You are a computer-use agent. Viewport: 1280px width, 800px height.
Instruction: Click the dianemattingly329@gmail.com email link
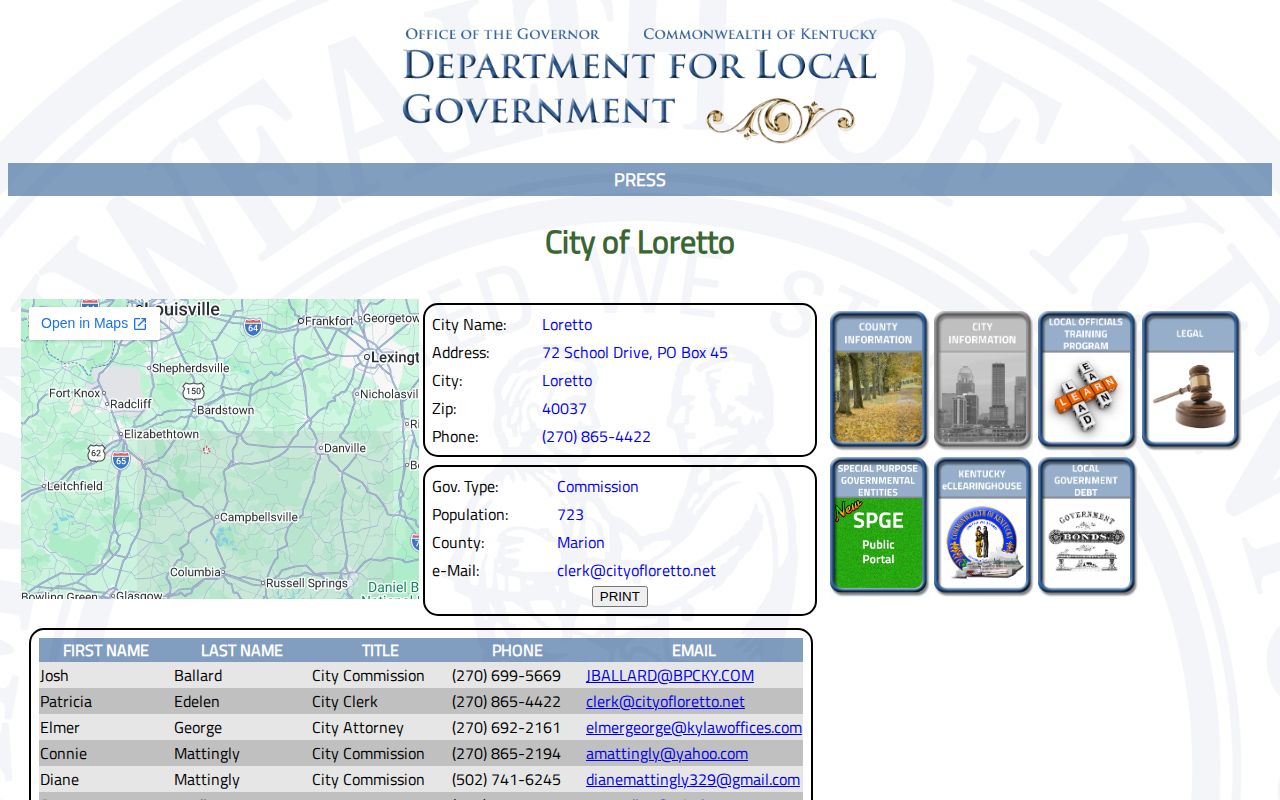tap(693, 780)
